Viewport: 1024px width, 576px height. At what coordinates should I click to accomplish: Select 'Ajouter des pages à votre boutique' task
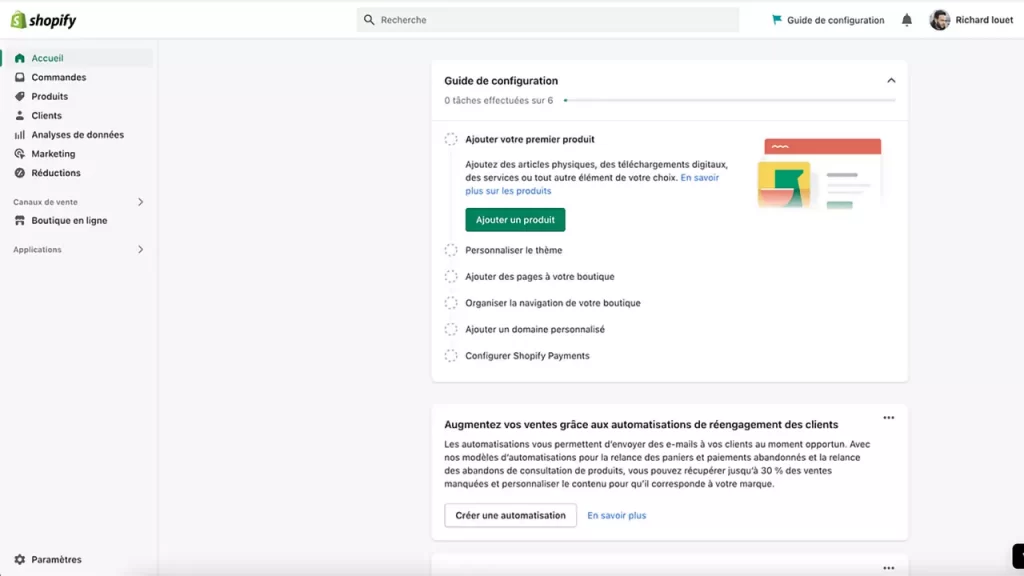click(x=539, y=276)
